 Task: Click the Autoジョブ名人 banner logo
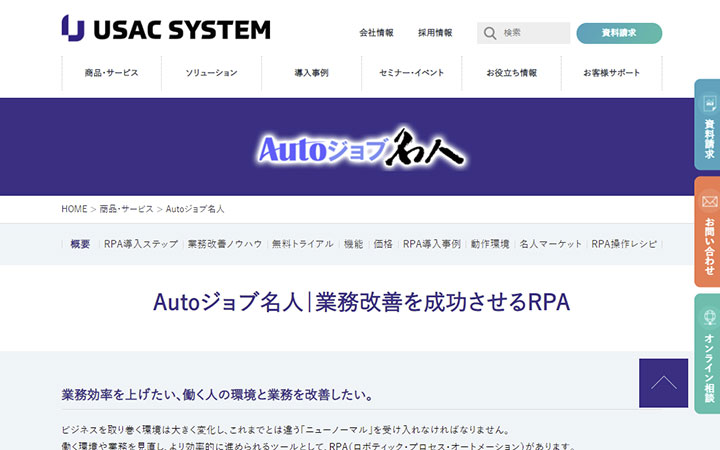pos(361,147)
